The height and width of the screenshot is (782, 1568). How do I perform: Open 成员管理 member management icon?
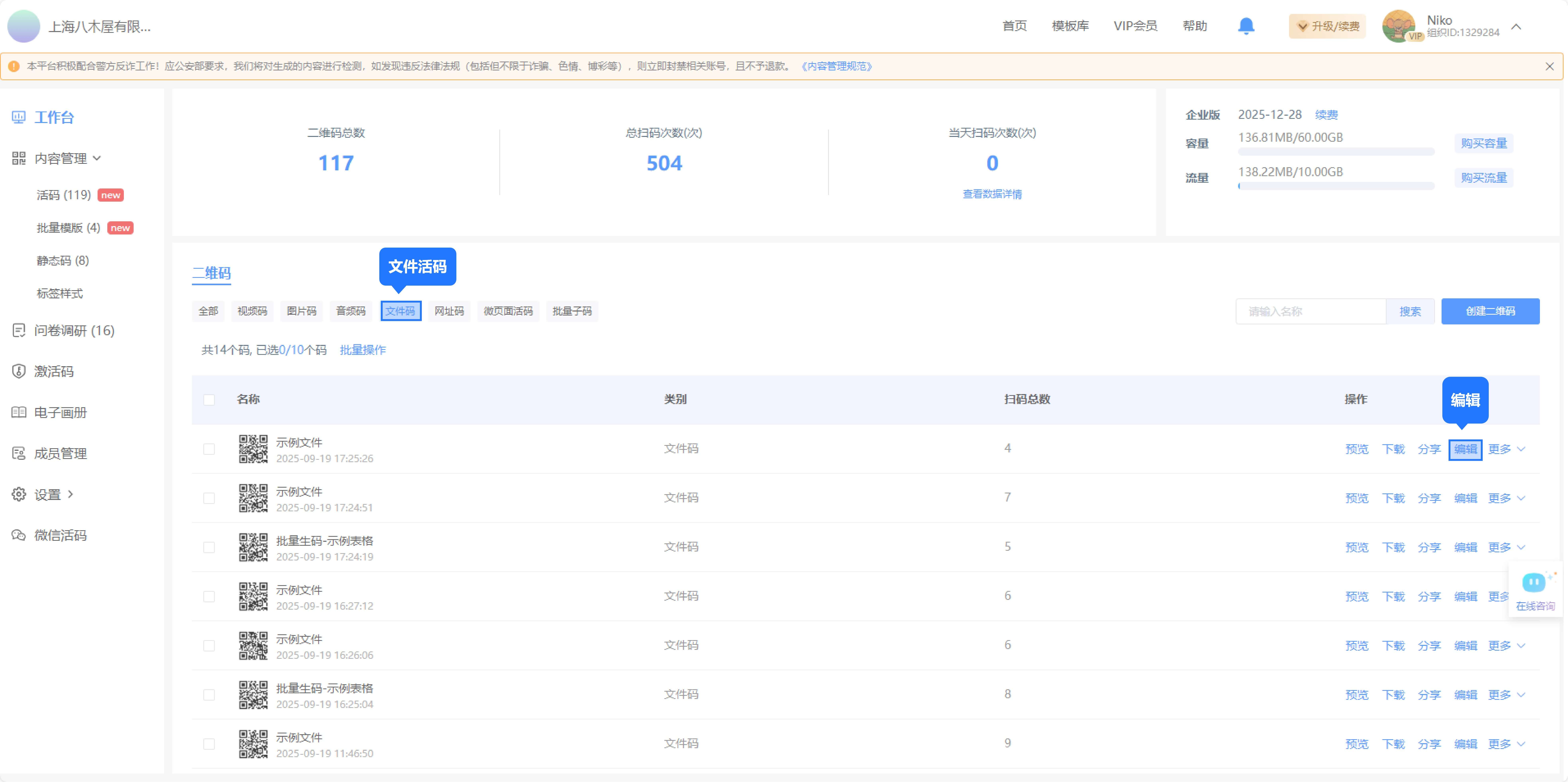click(x=19, y=453)
